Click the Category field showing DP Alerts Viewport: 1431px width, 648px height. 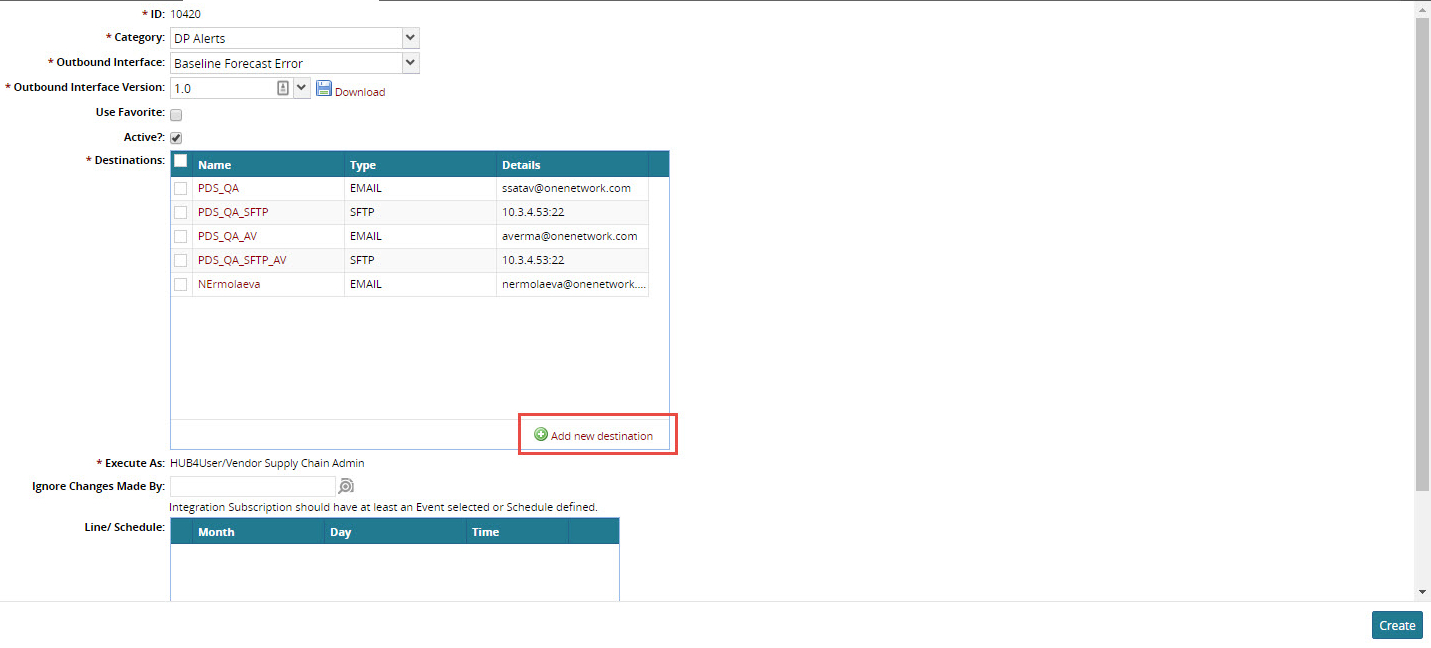[x=286, y=38]
